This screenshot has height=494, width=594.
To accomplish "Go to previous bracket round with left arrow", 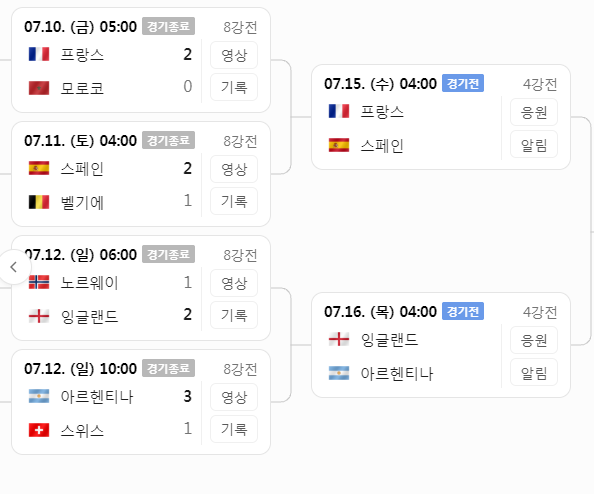I will 14,267.
